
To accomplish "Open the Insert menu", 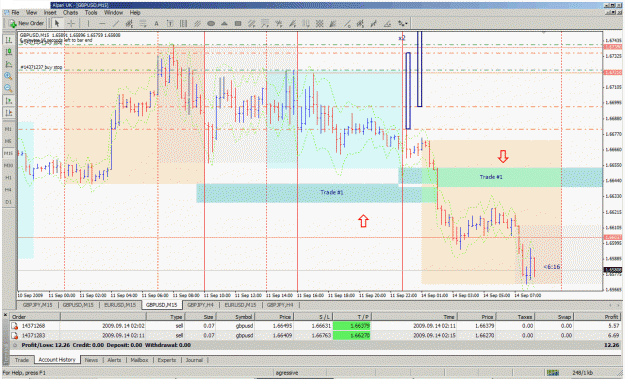I will tap(50, 12).
